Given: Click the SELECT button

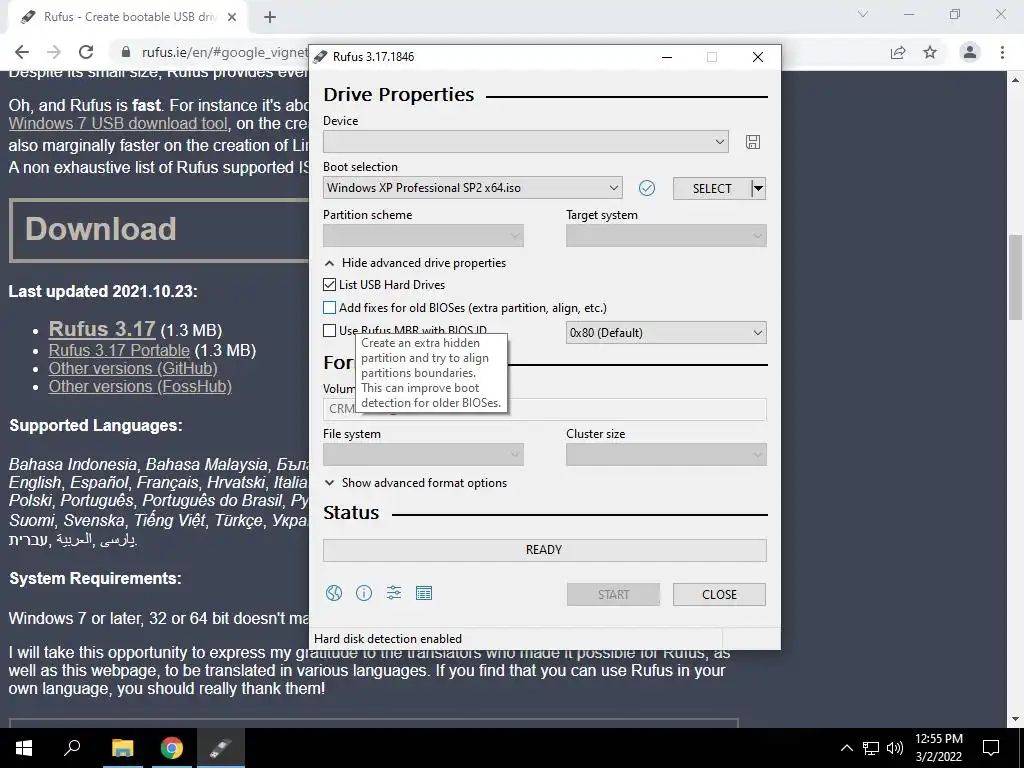Looking at the screenshot, I should click(712, 189).
